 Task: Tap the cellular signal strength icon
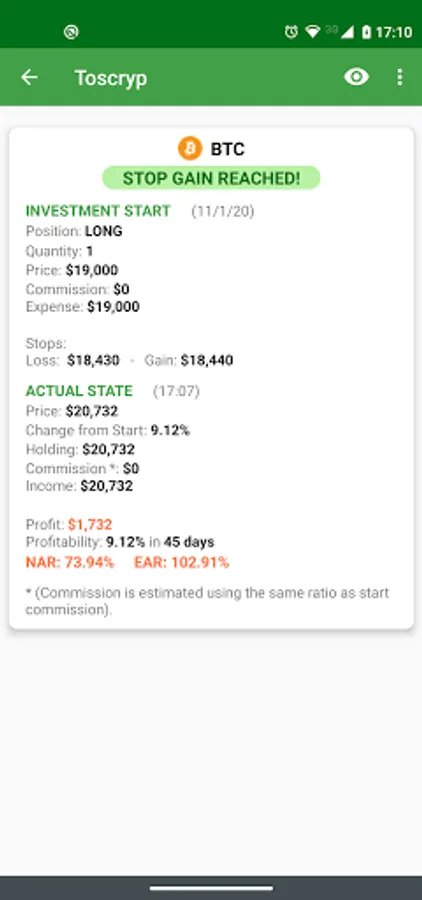[347, 32]
